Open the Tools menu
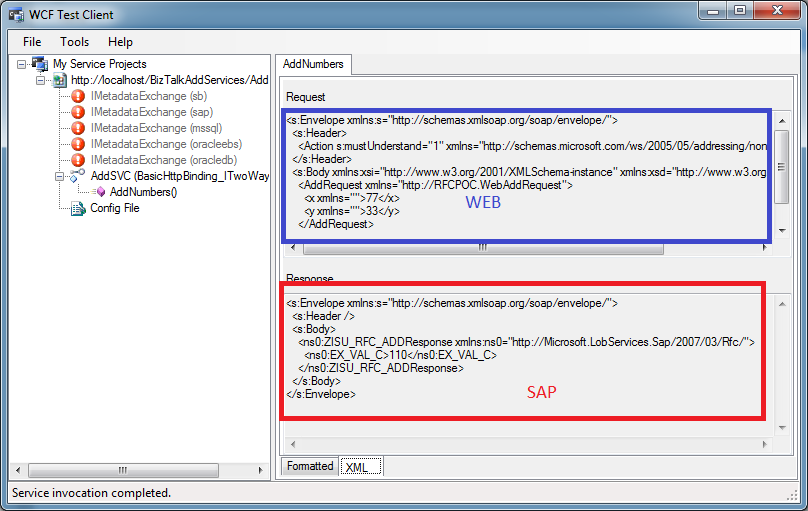This screenshot has width=808, height=511. [74, 42]
